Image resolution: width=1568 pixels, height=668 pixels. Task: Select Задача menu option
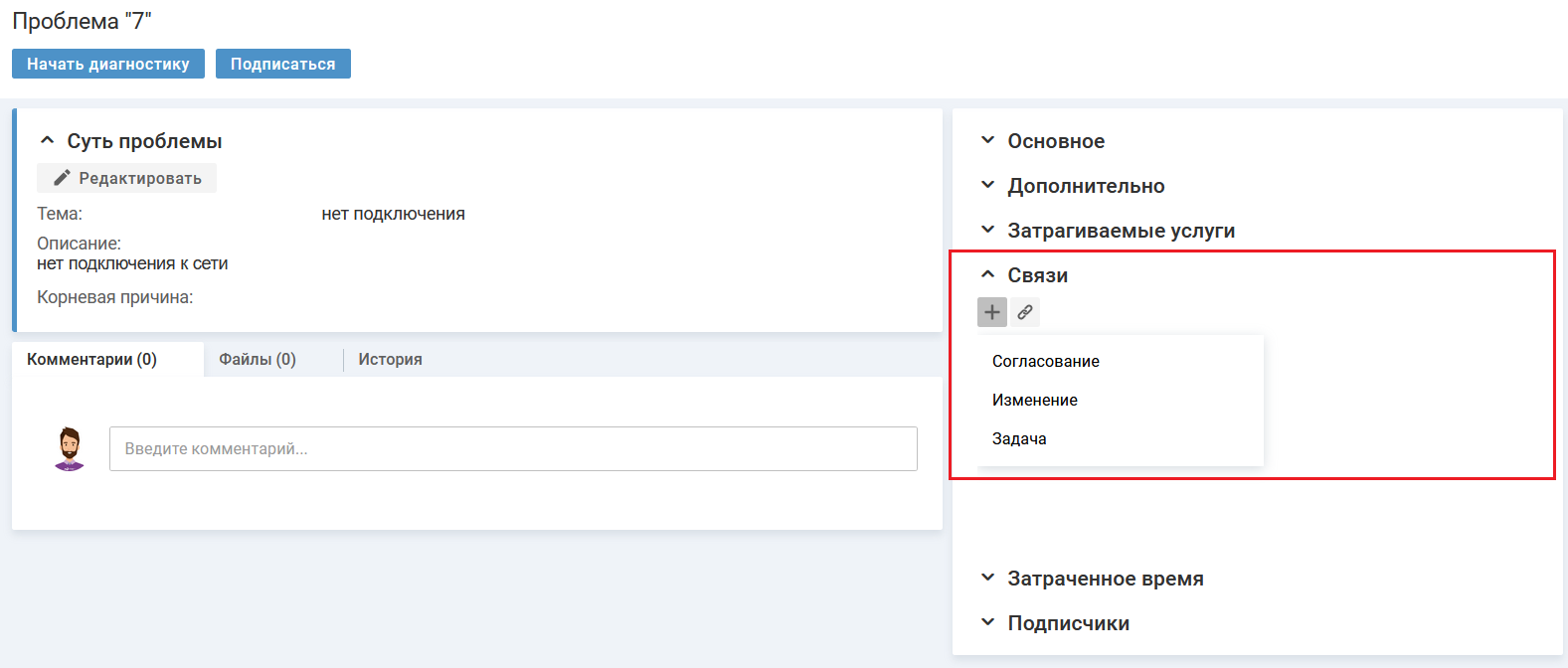(1019, 438)
